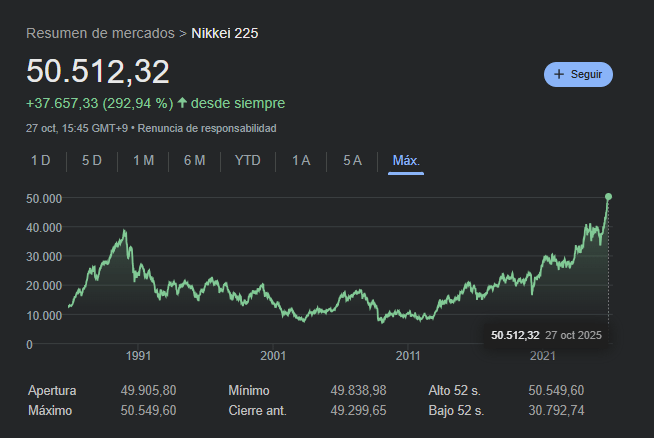Select the Máx. range tab
The height and width of the screenshot is (438, 654).
point(406,160)
